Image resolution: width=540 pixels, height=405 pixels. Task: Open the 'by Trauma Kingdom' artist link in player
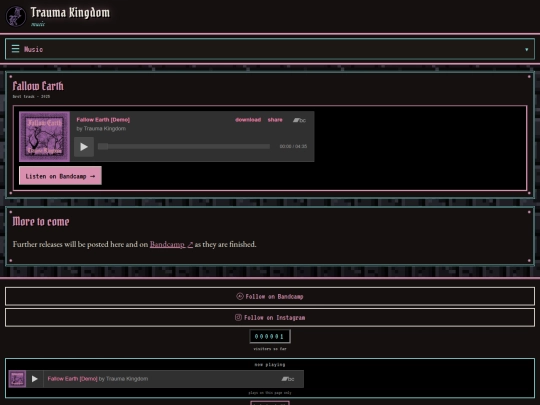[101, 128]
